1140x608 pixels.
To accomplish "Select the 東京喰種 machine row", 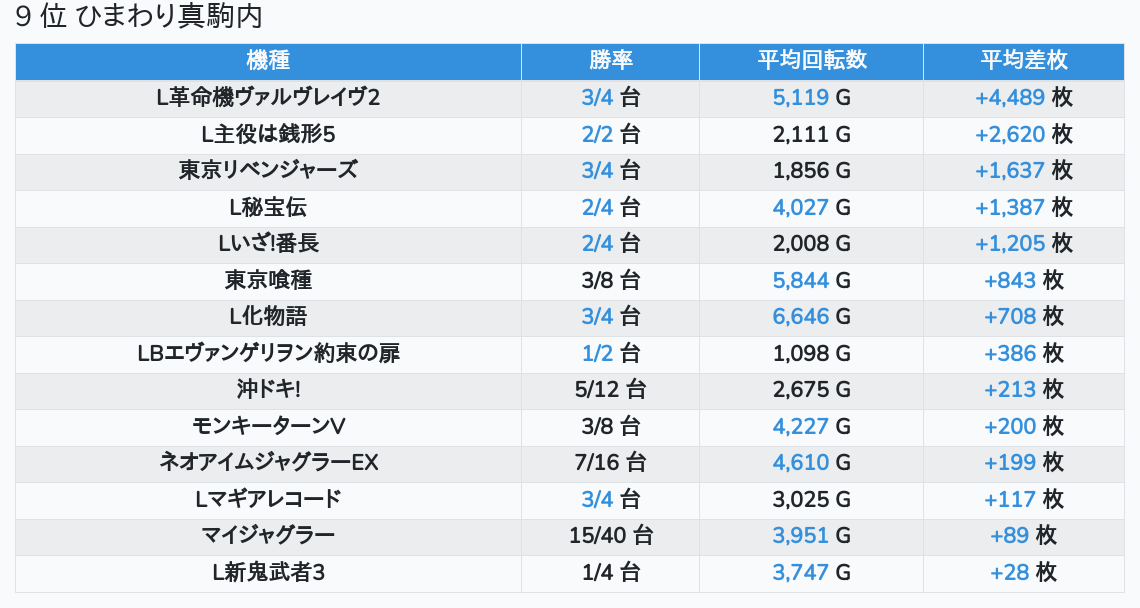I will 268,280.
